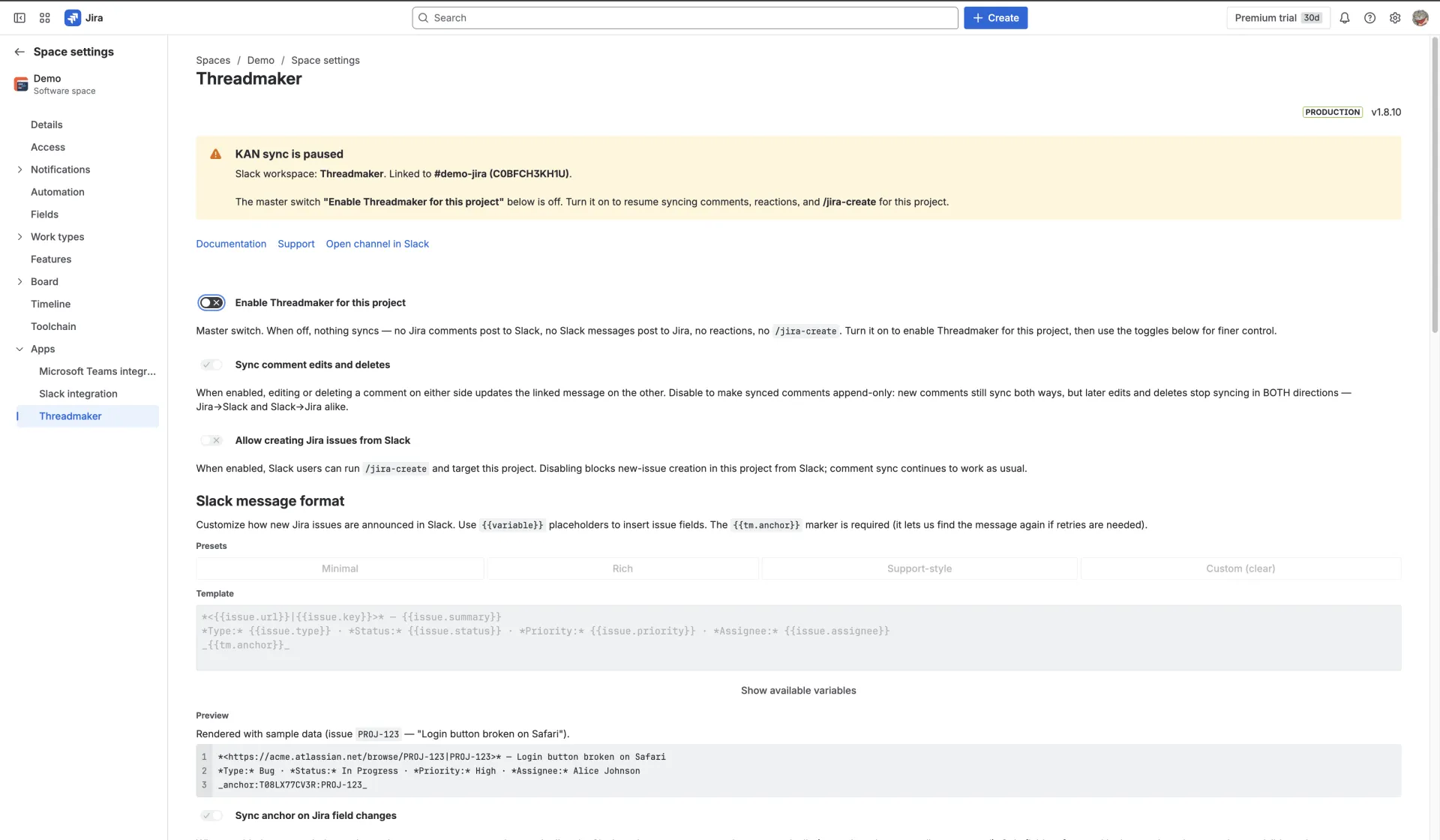Click the Demo space avatar icon
This screenshot has width=1440, height=840.
tap(21, 84)
